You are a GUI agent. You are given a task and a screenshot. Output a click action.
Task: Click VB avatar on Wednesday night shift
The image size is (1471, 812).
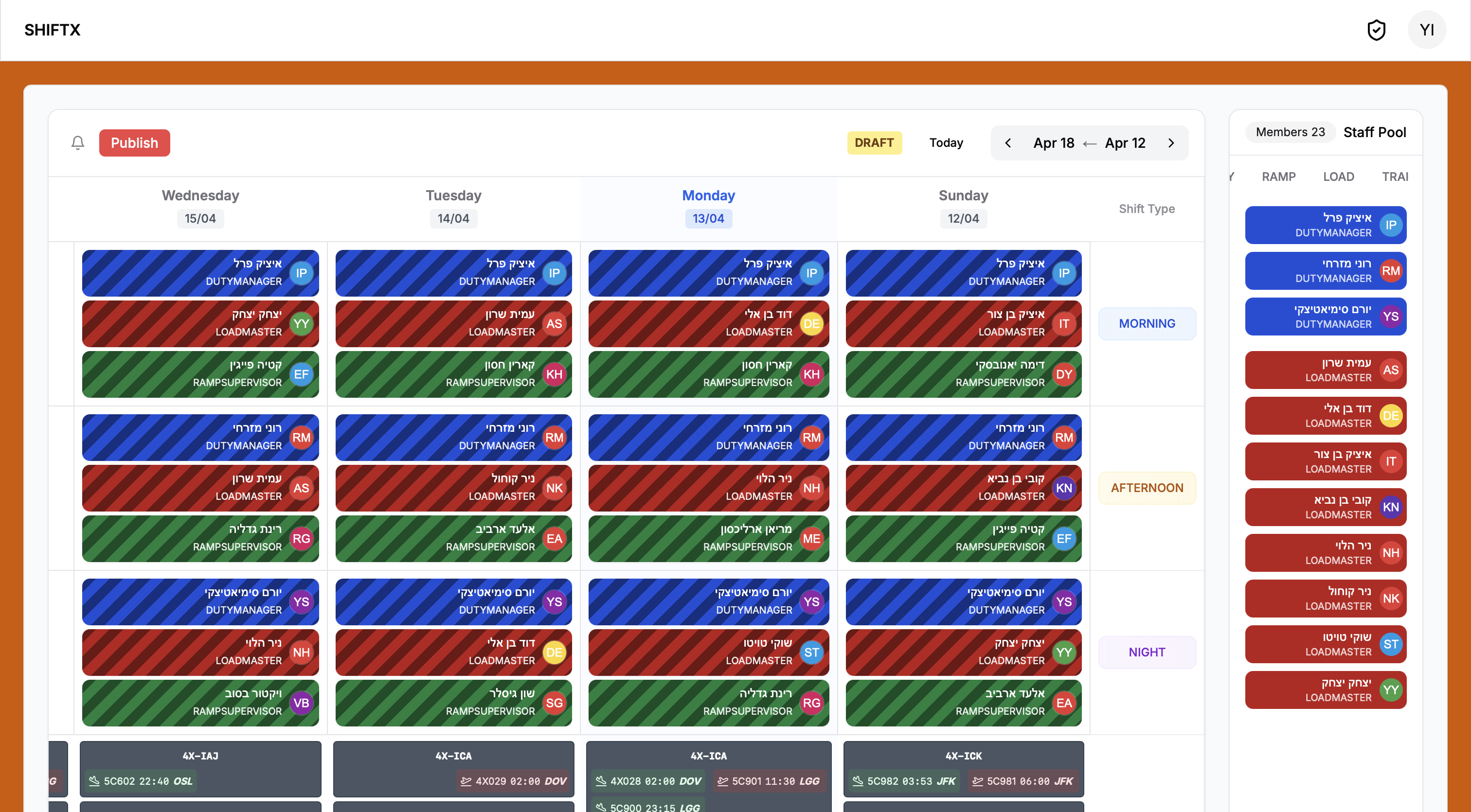pyautogui.click(x=301, y=703)
